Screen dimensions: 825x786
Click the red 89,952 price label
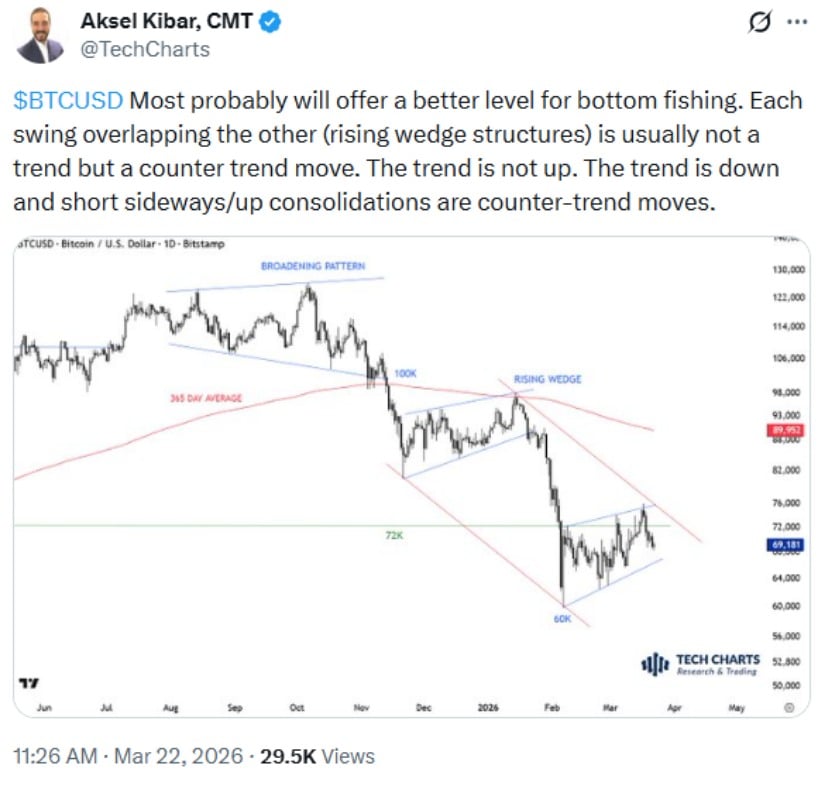(x=787, y=431)
